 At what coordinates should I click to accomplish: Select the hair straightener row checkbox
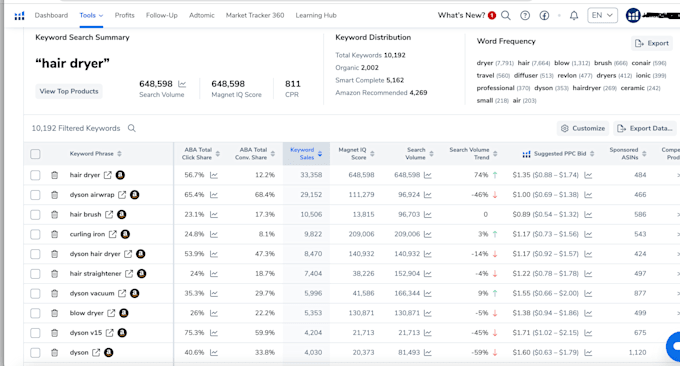[36, 274]
